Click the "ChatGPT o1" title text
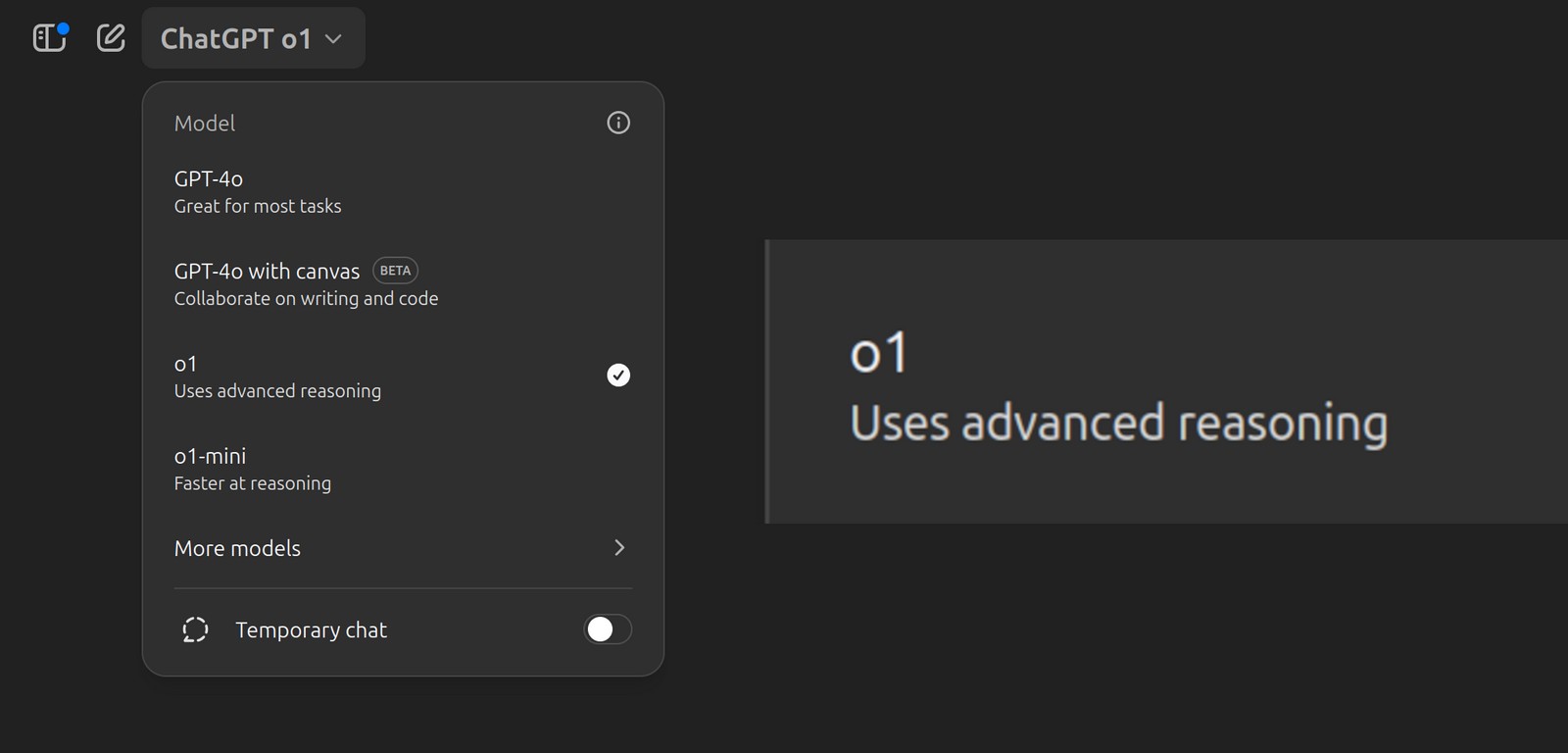This screenshot has width=1568, height=753. tap(235, 39)
